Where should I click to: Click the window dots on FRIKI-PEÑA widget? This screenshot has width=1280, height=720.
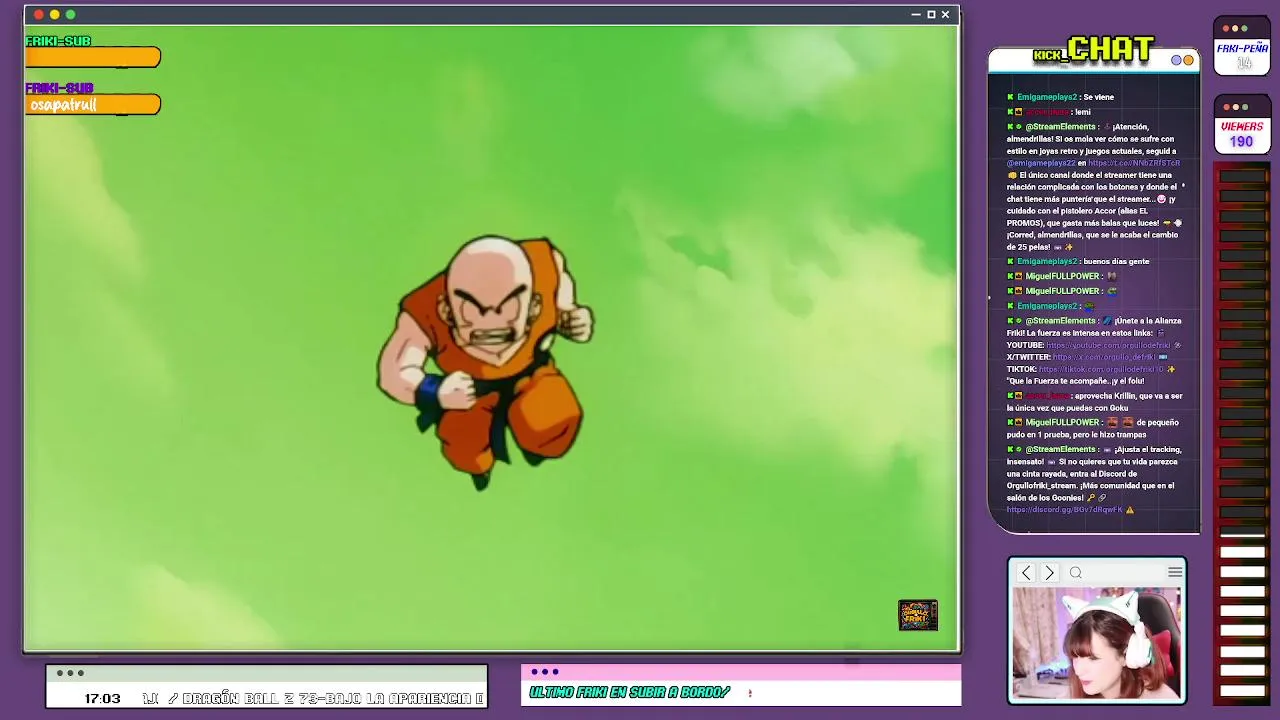tap(1236, 28)
